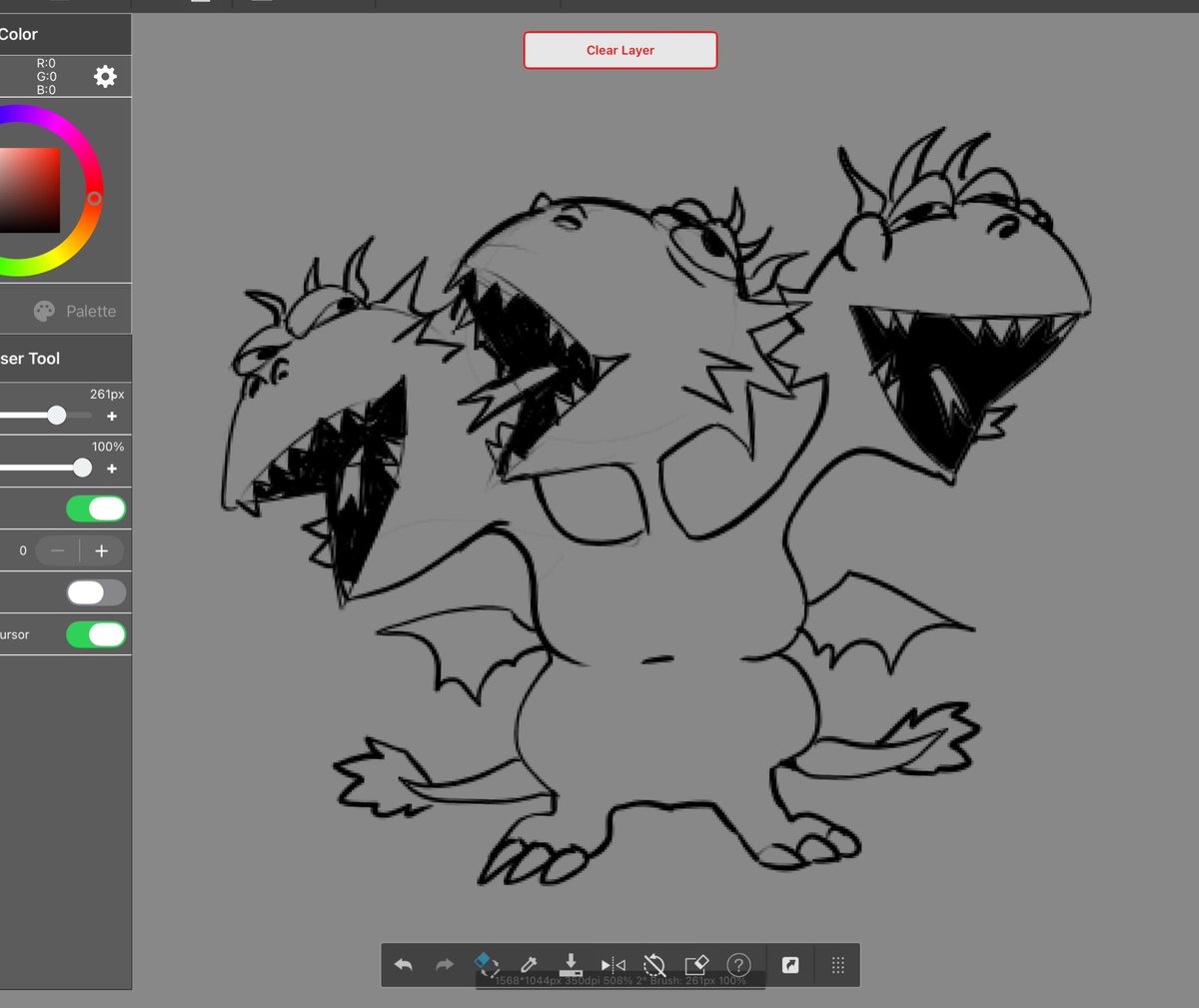Increase the 0 value with plus
This screenshot has width=1199, height=1008.
point(101,550)
